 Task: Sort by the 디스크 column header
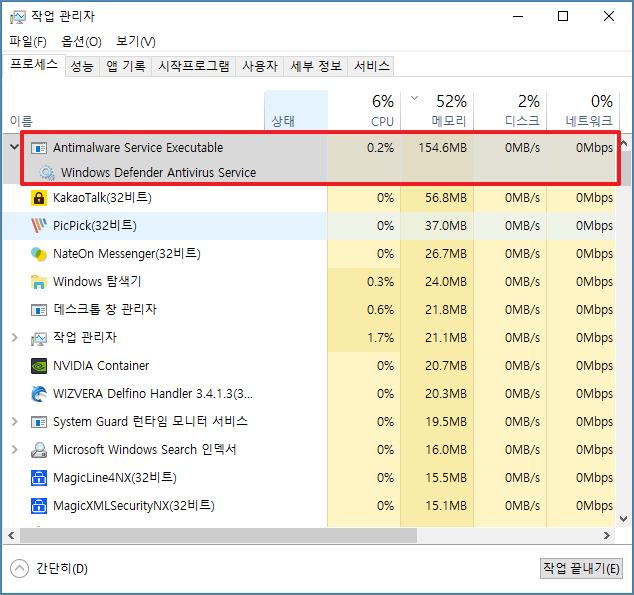coord(510,110)
